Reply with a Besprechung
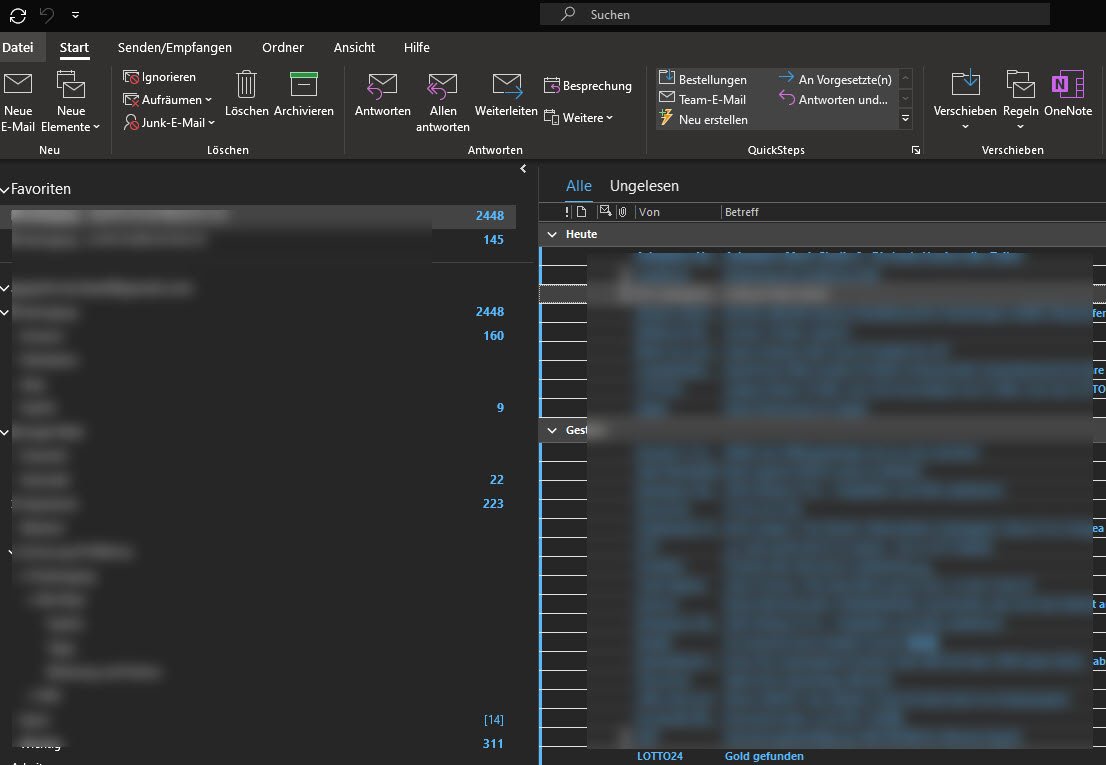The height and width of the screenshot is (765, 1106). (x=588, y=85)
